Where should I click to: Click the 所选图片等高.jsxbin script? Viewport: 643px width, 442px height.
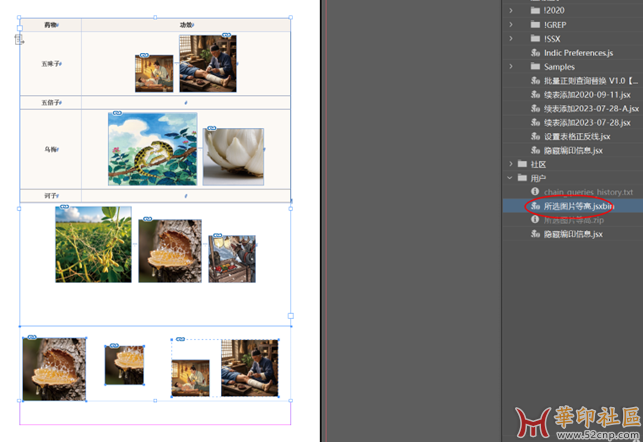[x=578, y=206]
